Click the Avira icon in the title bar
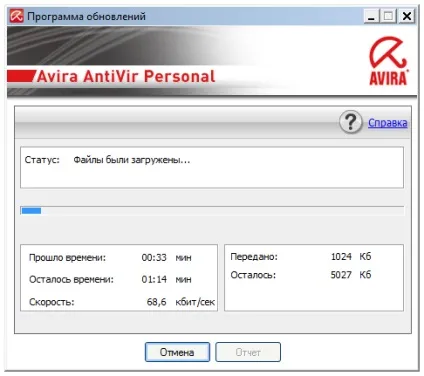The width and height of the screenshot is (424, 376). coord(16,16)
